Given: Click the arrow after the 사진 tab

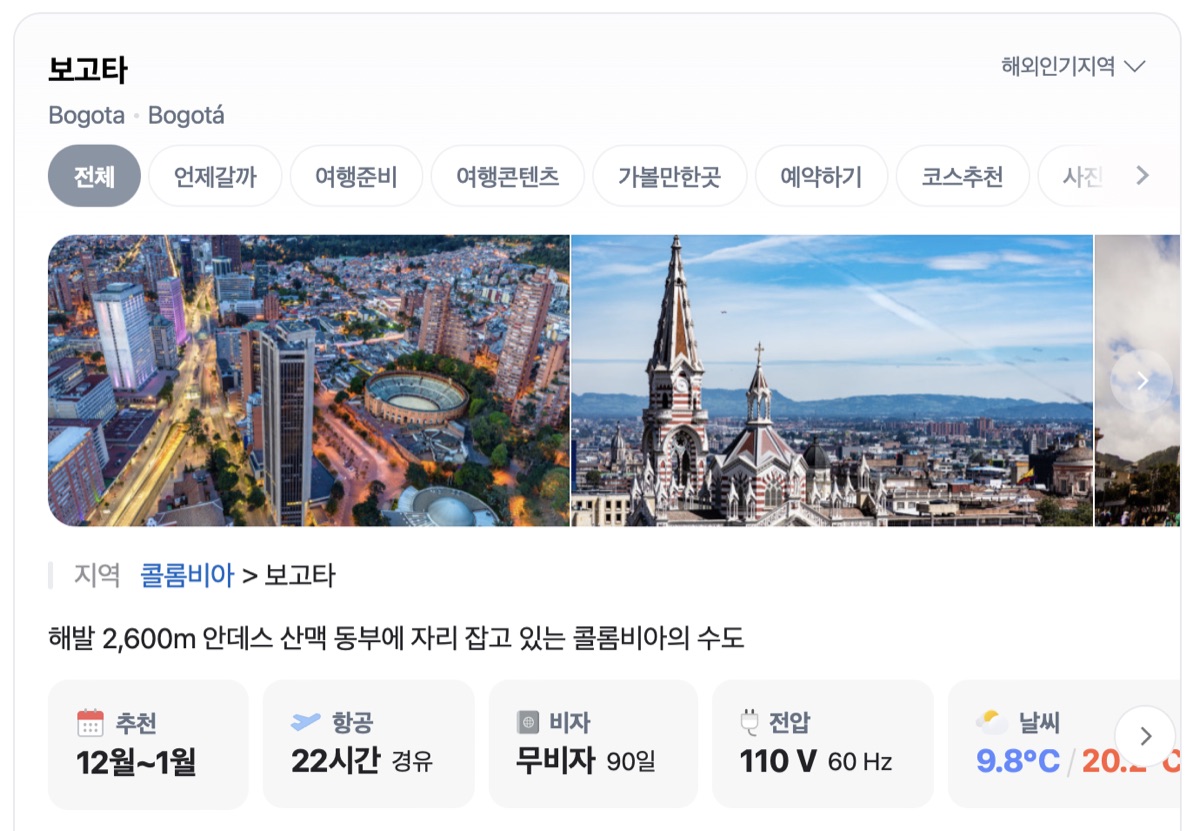Looking at the screenshot, I should coord(1141,175).
